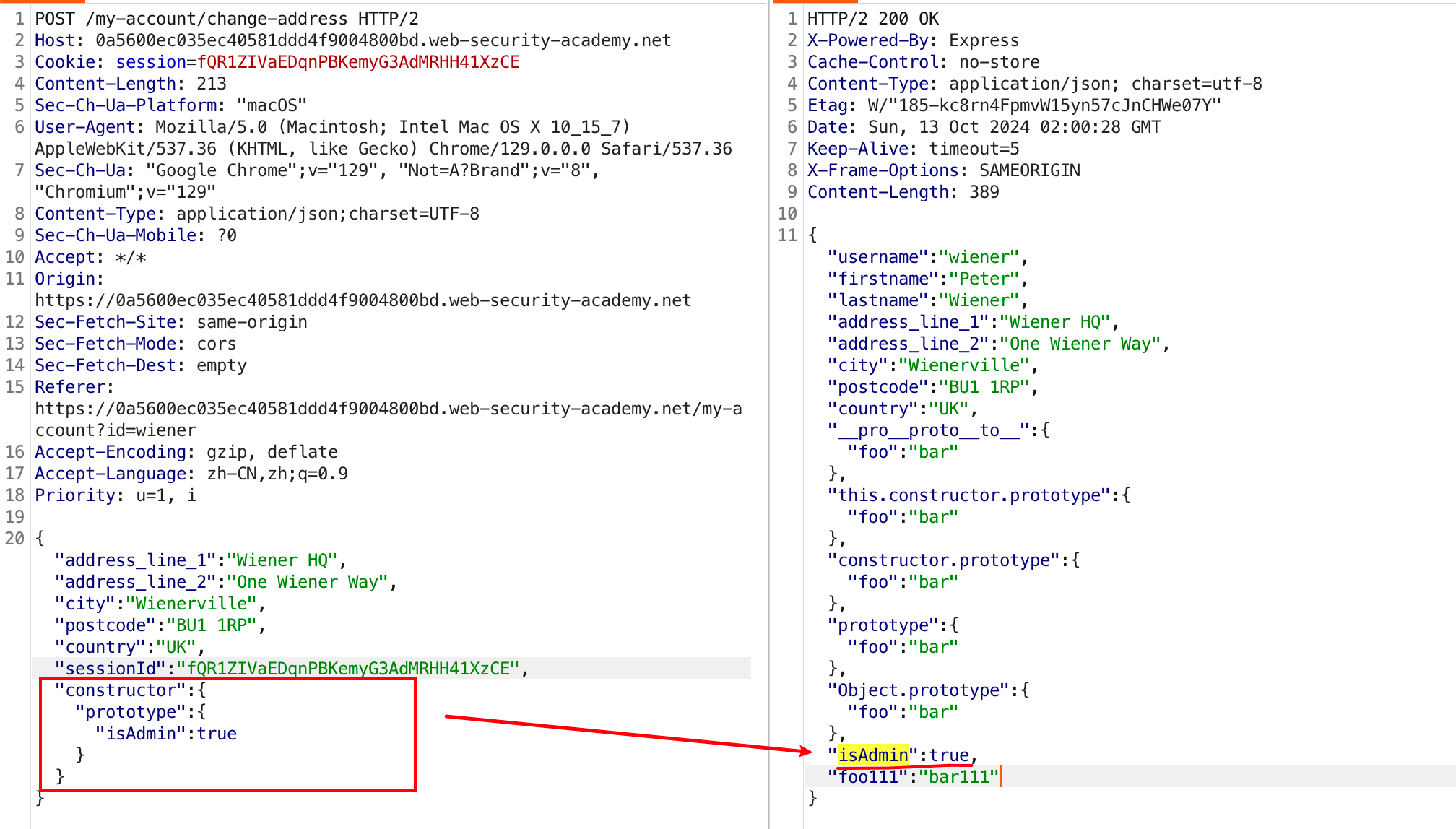Screen dimensions: 1456x829
Task: Click the Etag header value in response
Action: [1044, 105]
